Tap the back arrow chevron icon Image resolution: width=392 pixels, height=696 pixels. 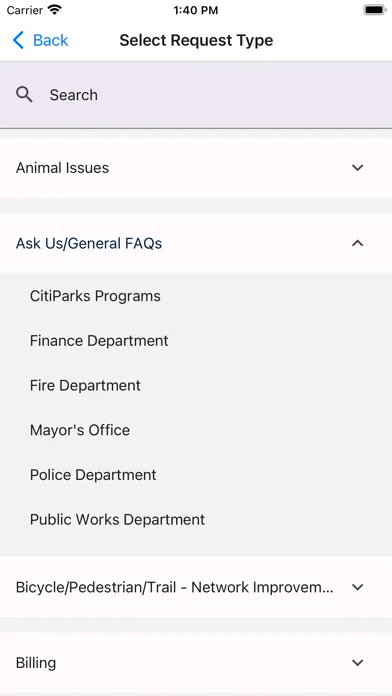tap(18, 40)
